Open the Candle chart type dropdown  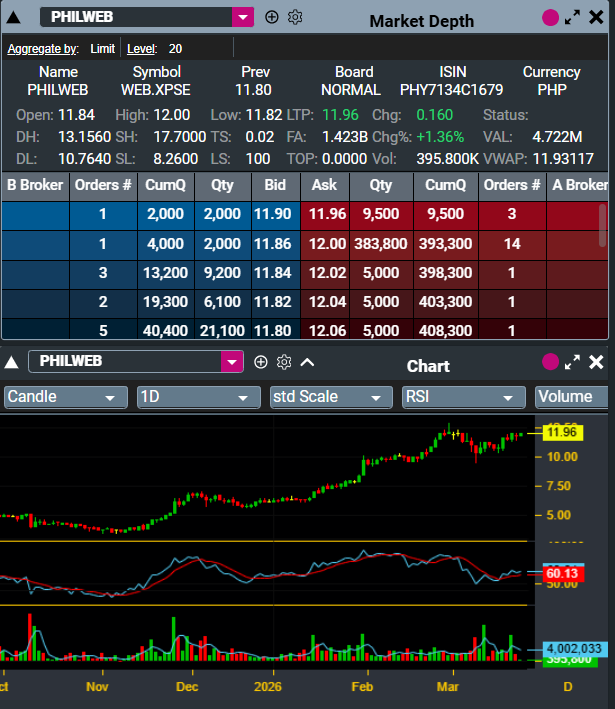66,397
